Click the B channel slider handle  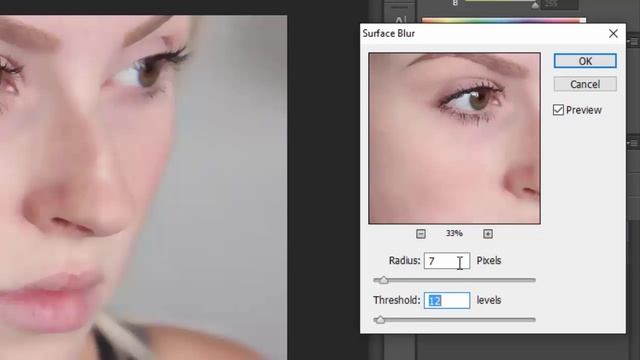[x=535, y=5]
